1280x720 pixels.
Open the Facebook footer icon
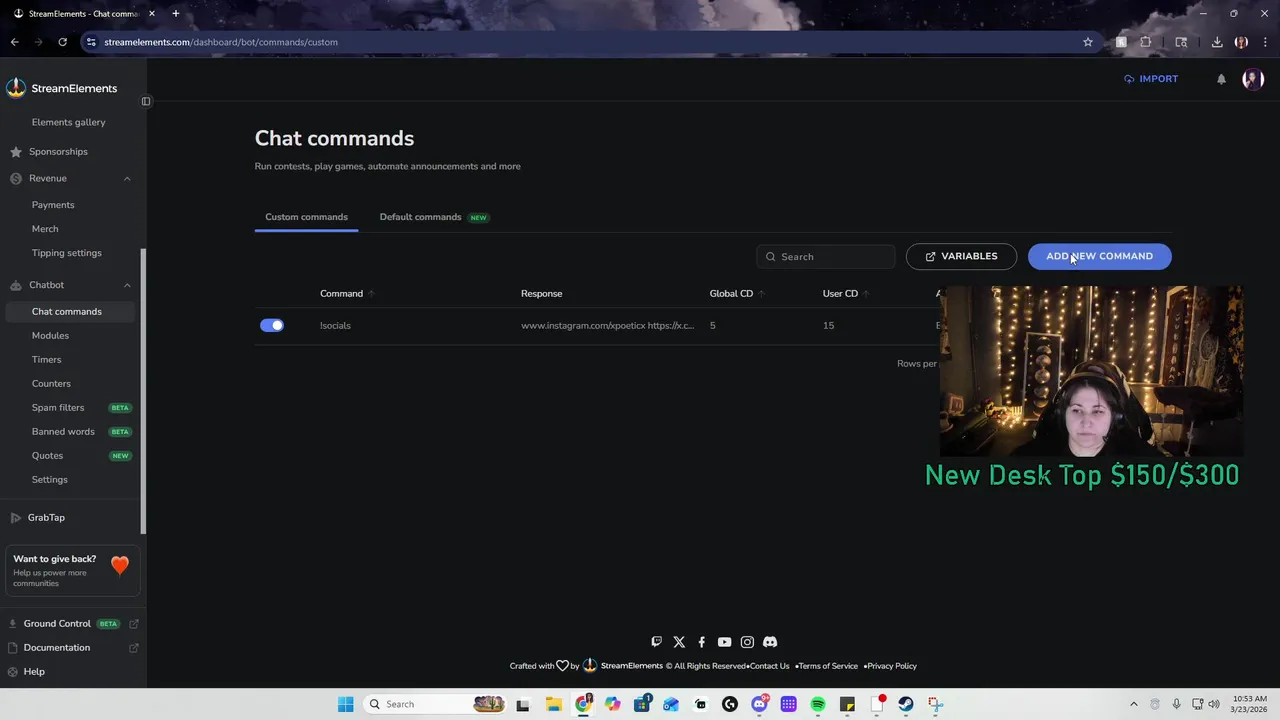coord(701,642)
